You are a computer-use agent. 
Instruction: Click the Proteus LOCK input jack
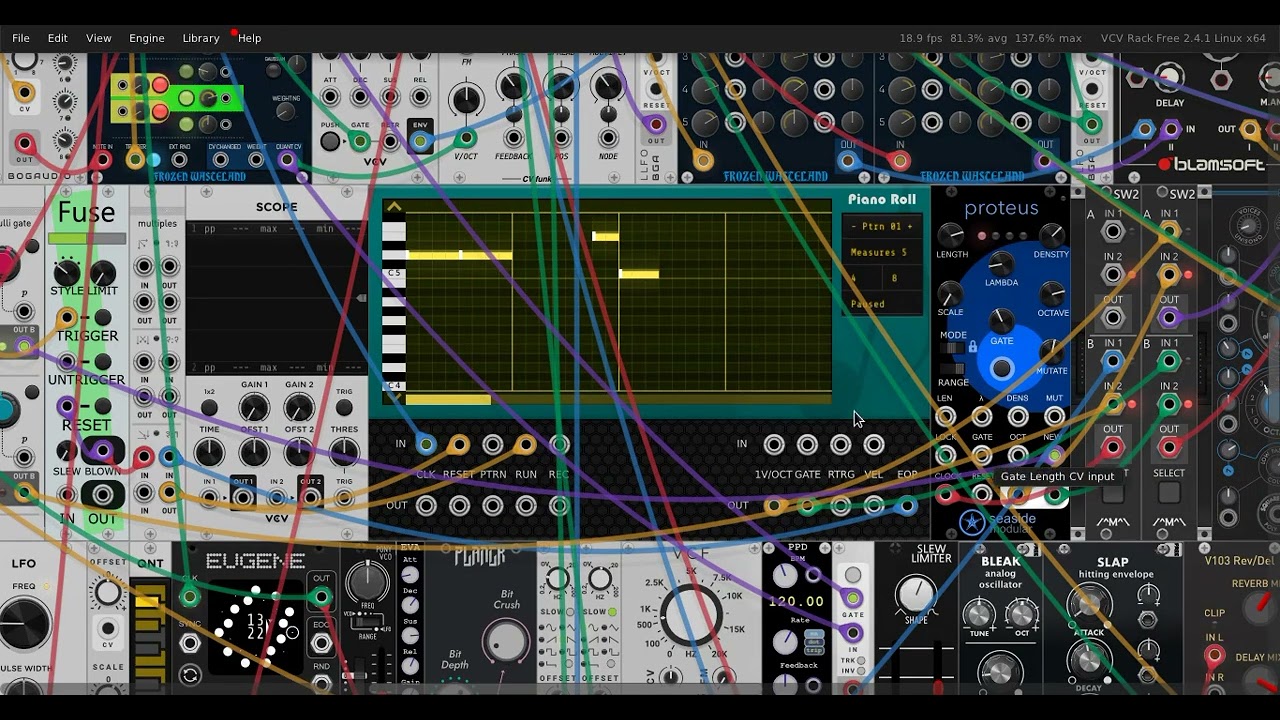(945, 456)
